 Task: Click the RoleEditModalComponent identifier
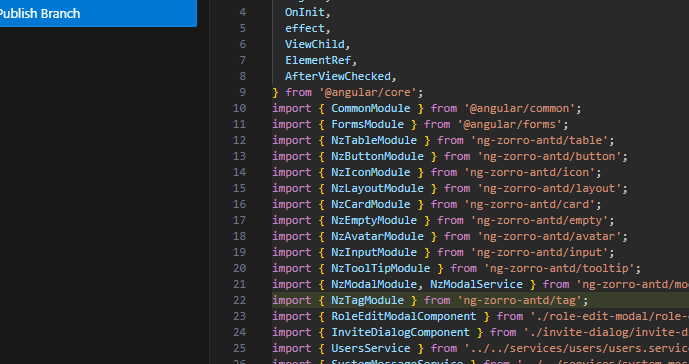(403, 316)
